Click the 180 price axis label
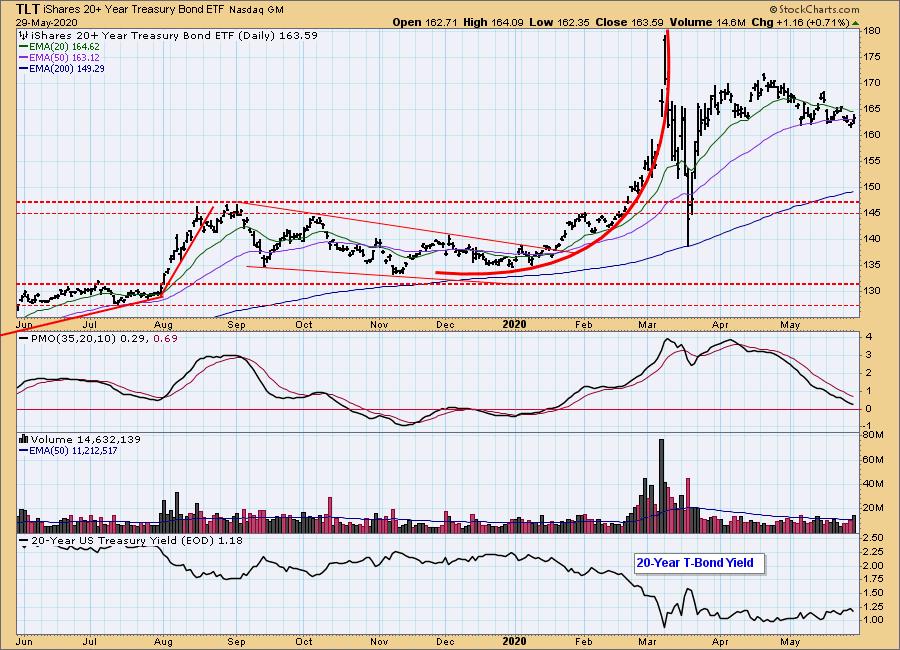The height and width of the screenshot is (650, 900). coord(872,31)
